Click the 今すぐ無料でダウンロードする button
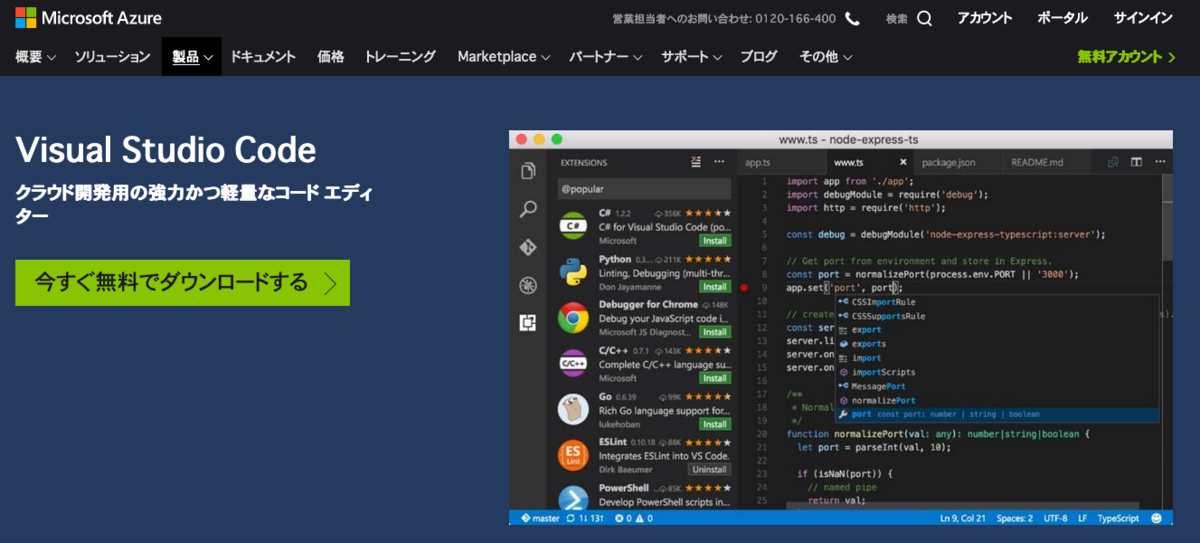This screenshot has height=543, width=1200. (182, 283)
